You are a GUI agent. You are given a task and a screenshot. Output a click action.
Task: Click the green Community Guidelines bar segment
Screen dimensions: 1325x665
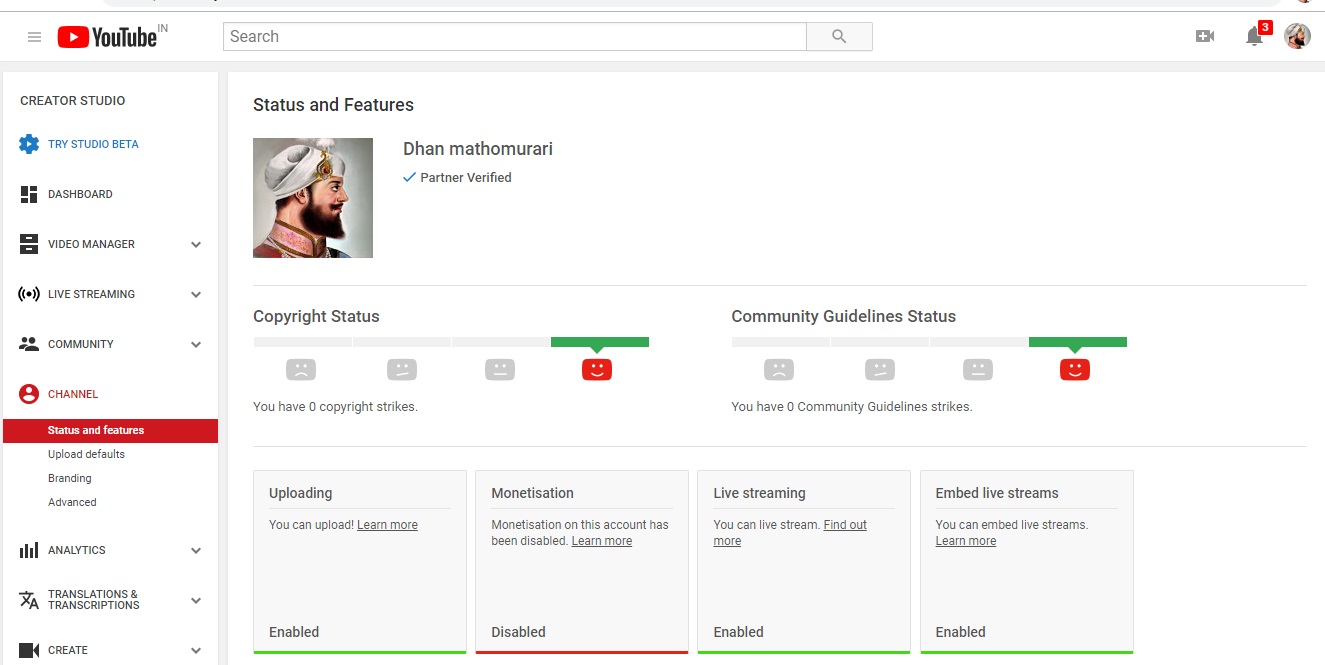click(x=1078, y=342)
